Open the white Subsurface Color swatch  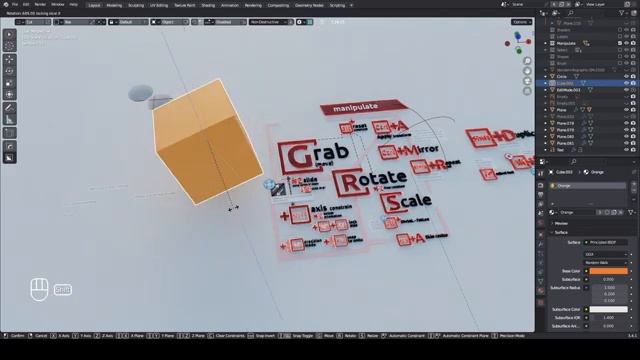coord(608,309)
